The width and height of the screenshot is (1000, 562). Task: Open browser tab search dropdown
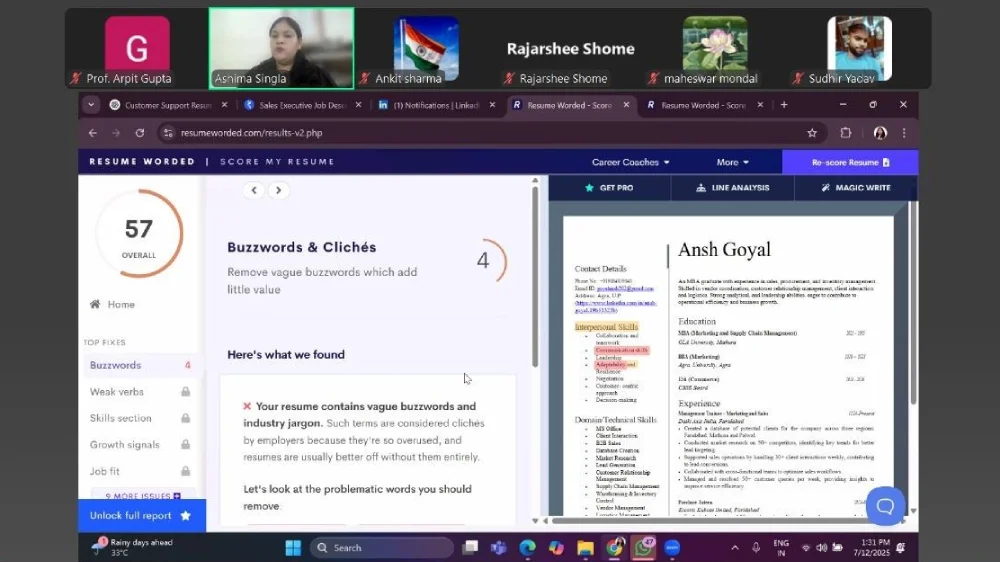point(92,105)
